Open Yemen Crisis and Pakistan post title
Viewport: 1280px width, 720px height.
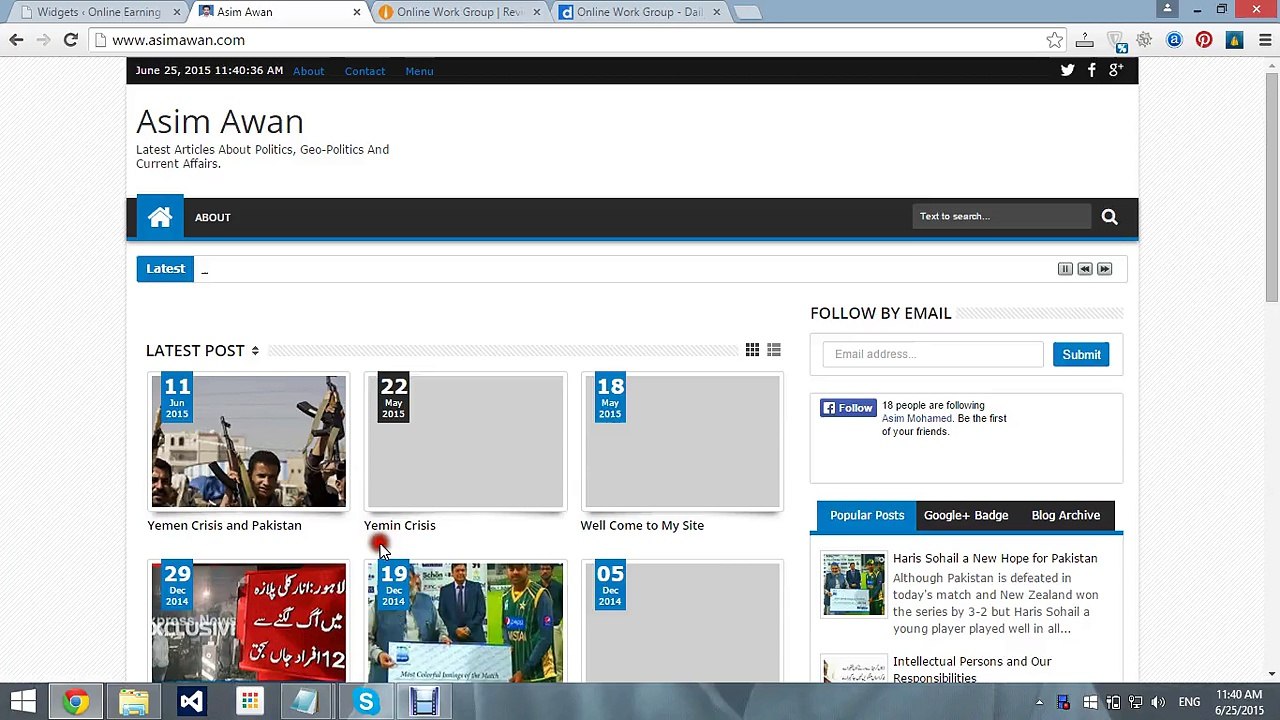pyautogui.click(x=224, y=526)
